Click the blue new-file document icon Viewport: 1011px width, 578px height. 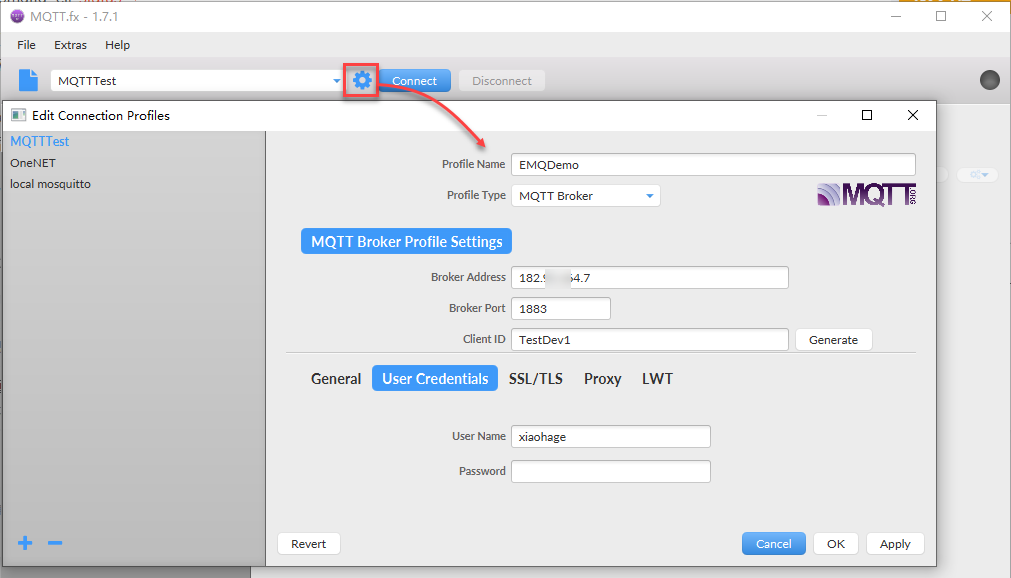28,80
